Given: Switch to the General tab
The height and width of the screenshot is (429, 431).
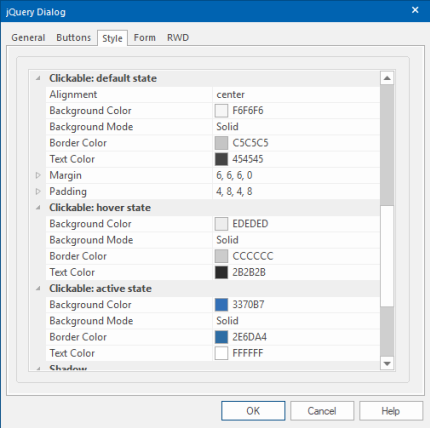Looking at the screenshot, I should point(28,38).
